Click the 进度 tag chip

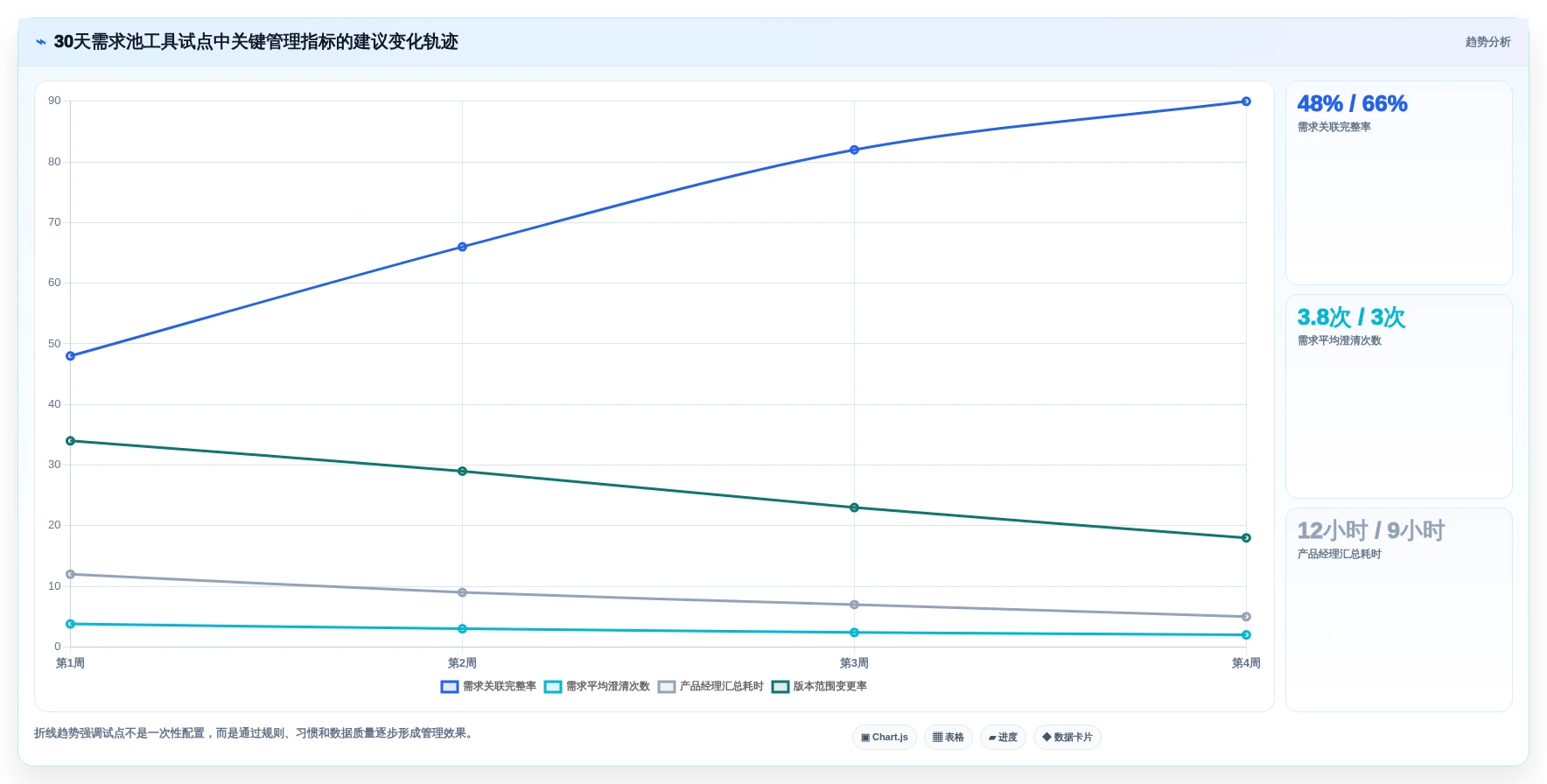click(x=1003, y=738)
